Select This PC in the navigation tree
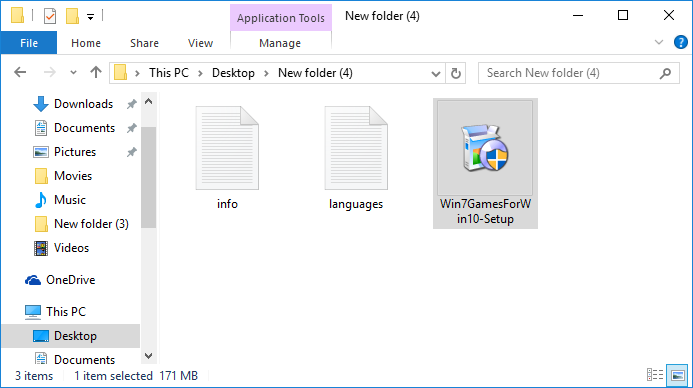The height and width of the screenshot is (388, 693). [x=66, y=312]
